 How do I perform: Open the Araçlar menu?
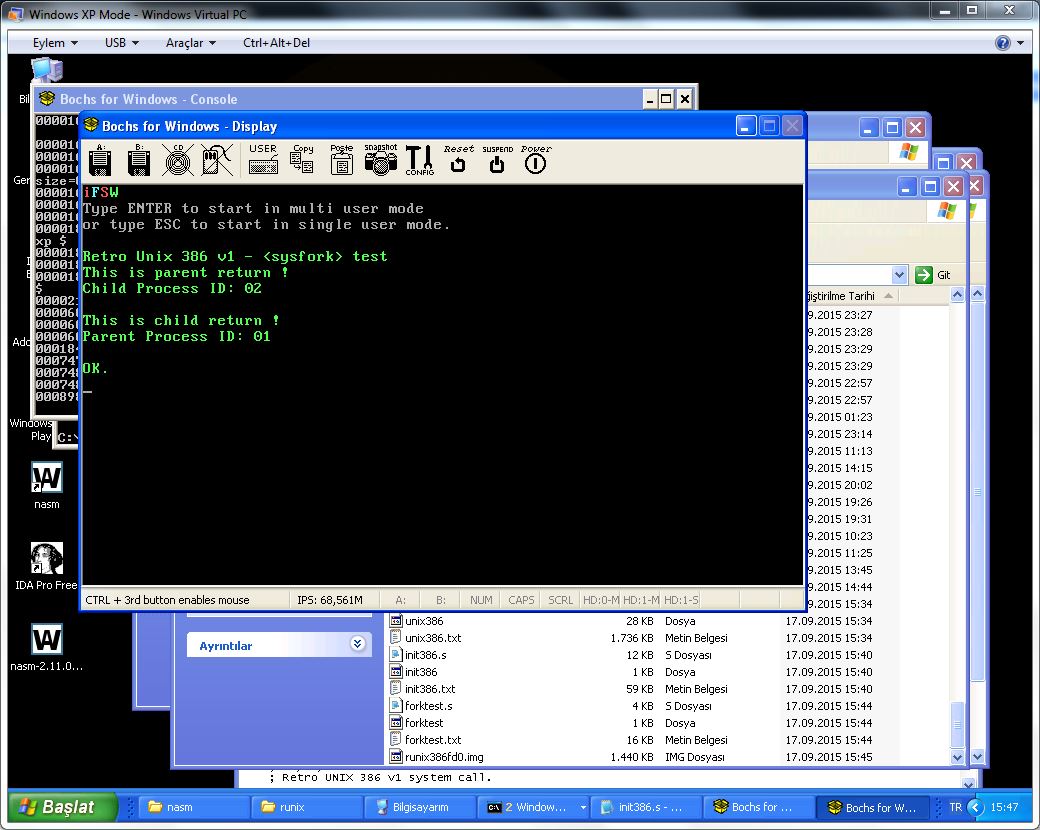(x=190, y=43)
